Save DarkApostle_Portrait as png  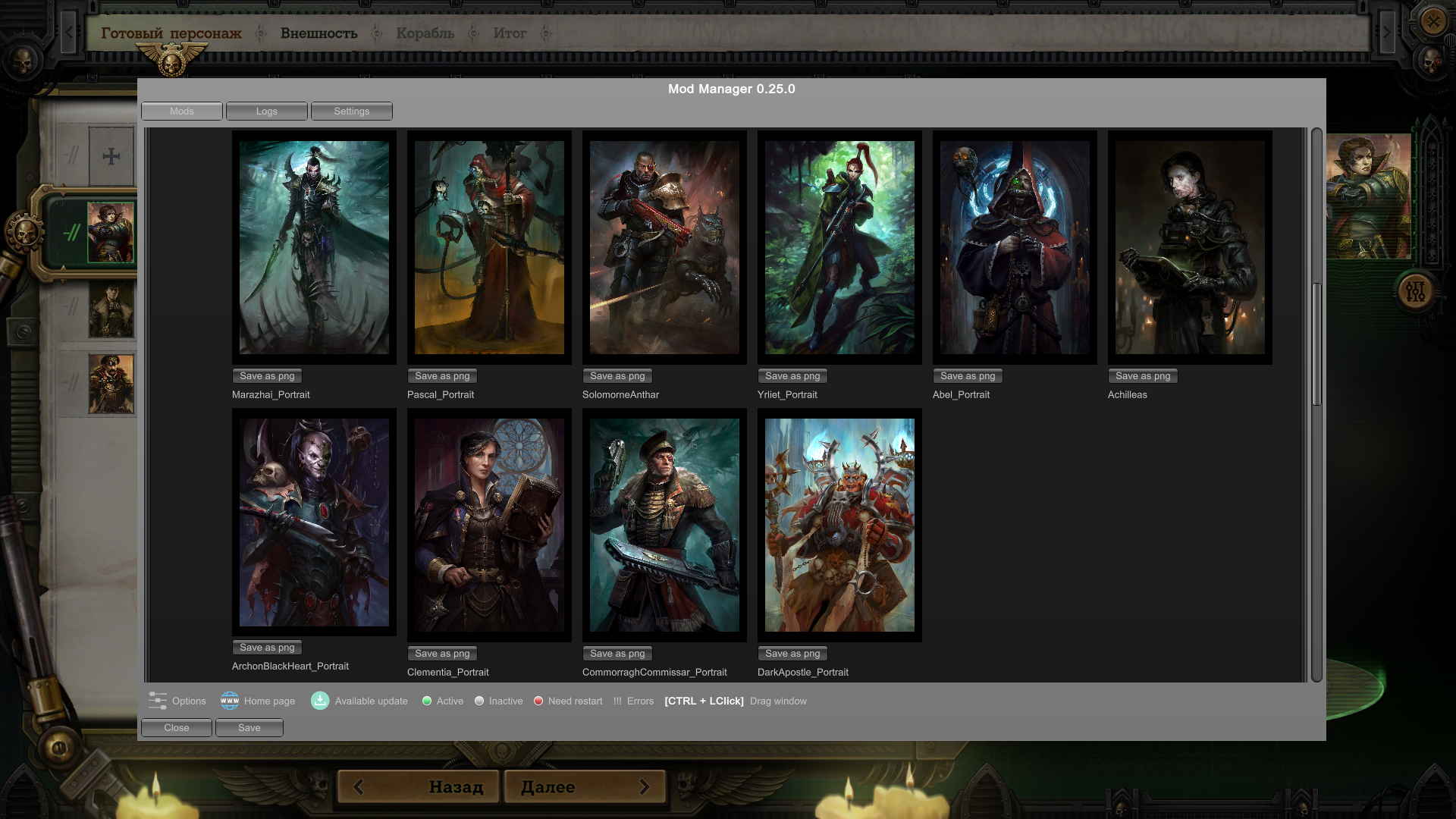point(792,654)
